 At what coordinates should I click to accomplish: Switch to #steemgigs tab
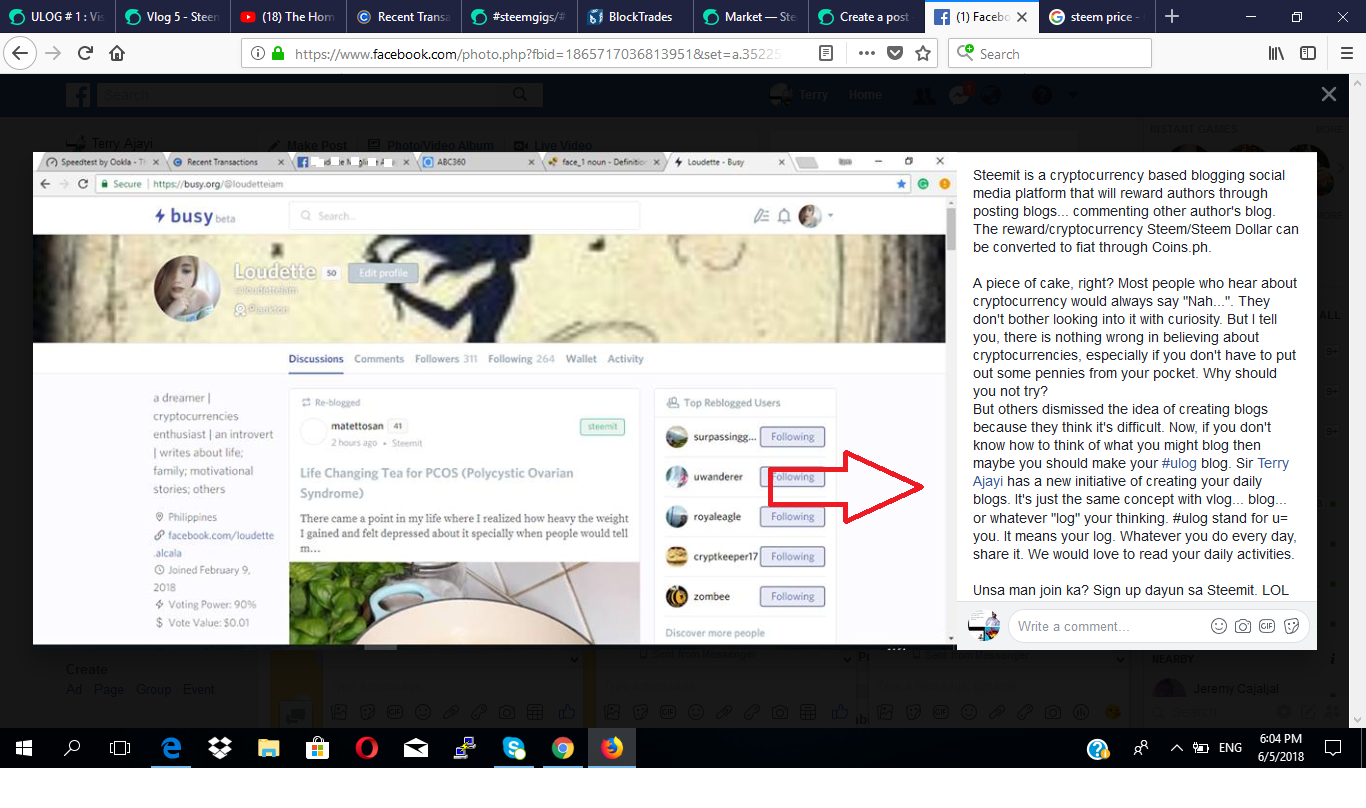(520, 16)
